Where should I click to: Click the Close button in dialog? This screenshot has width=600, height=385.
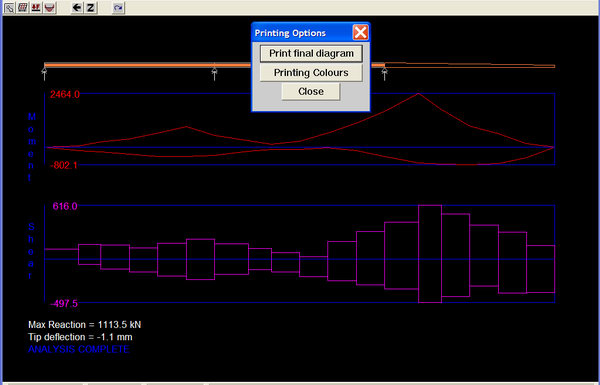(x=311, y=91)
